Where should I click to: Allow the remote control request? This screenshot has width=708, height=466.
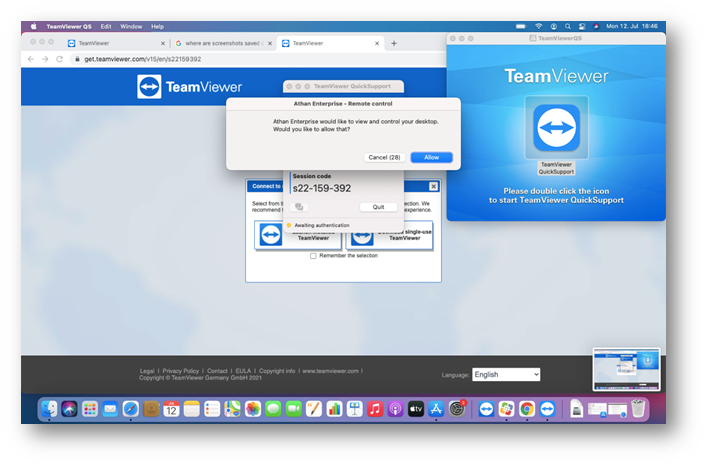(x=431, y=157)
